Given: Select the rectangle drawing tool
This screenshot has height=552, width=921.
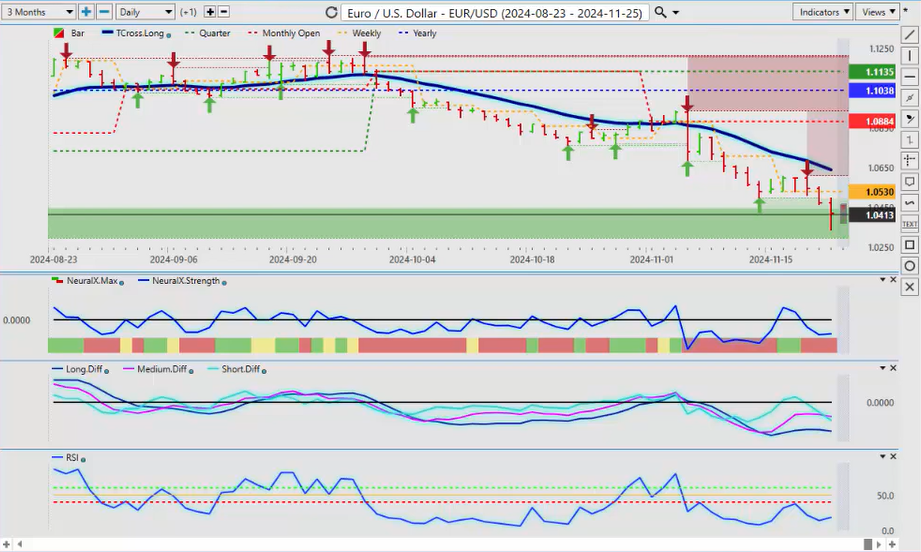Looking at the screenshot, I should pyautogui.click(x=910, y=245).
